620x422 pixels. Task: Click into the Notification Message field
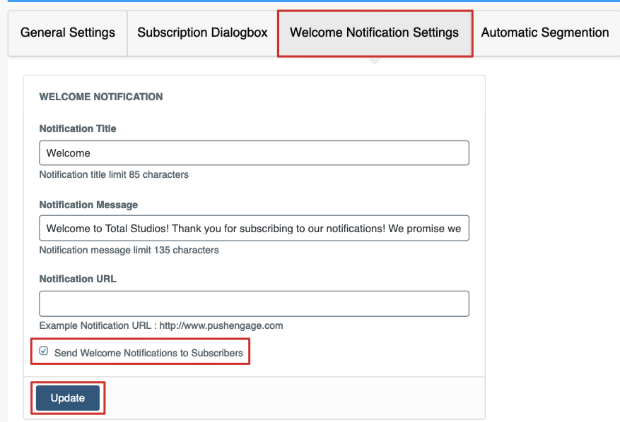click(254, 228)
